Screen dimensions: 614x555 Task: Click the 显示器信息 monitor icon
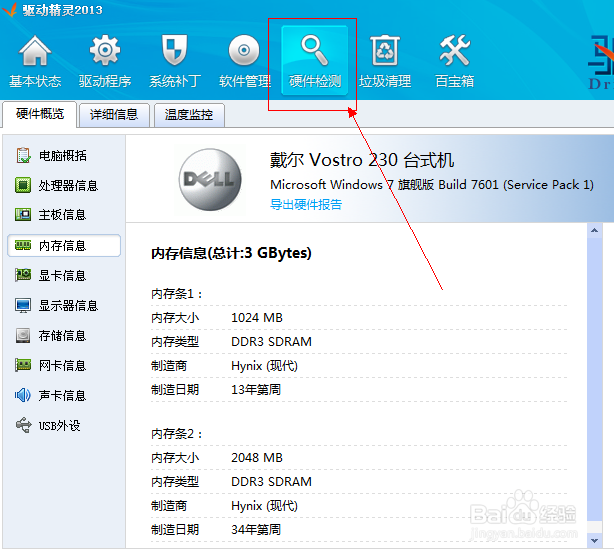[23, 306]
